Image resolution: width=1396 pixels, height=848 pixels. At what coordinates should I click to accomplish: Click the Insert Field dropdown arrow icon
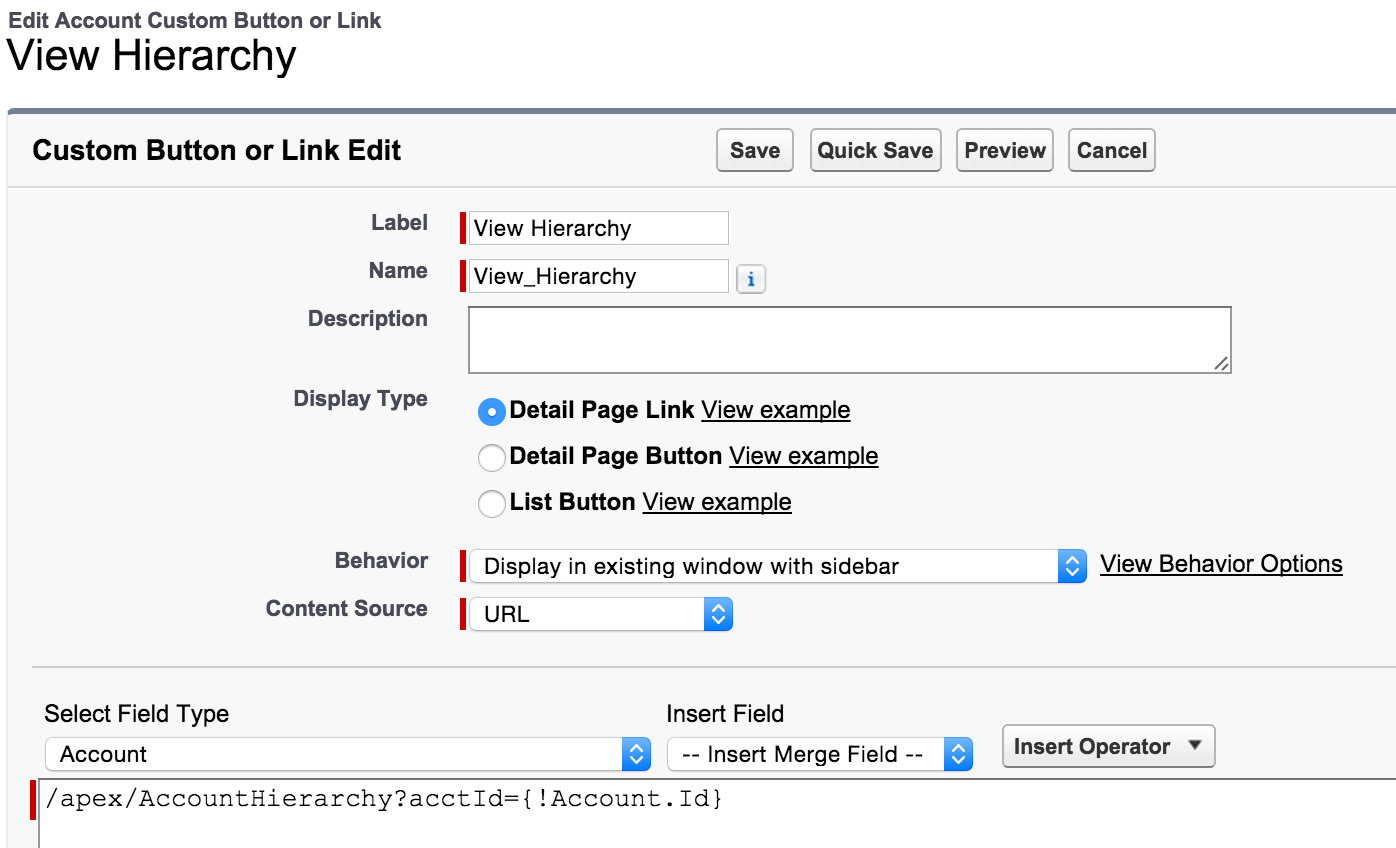(957, 754)
